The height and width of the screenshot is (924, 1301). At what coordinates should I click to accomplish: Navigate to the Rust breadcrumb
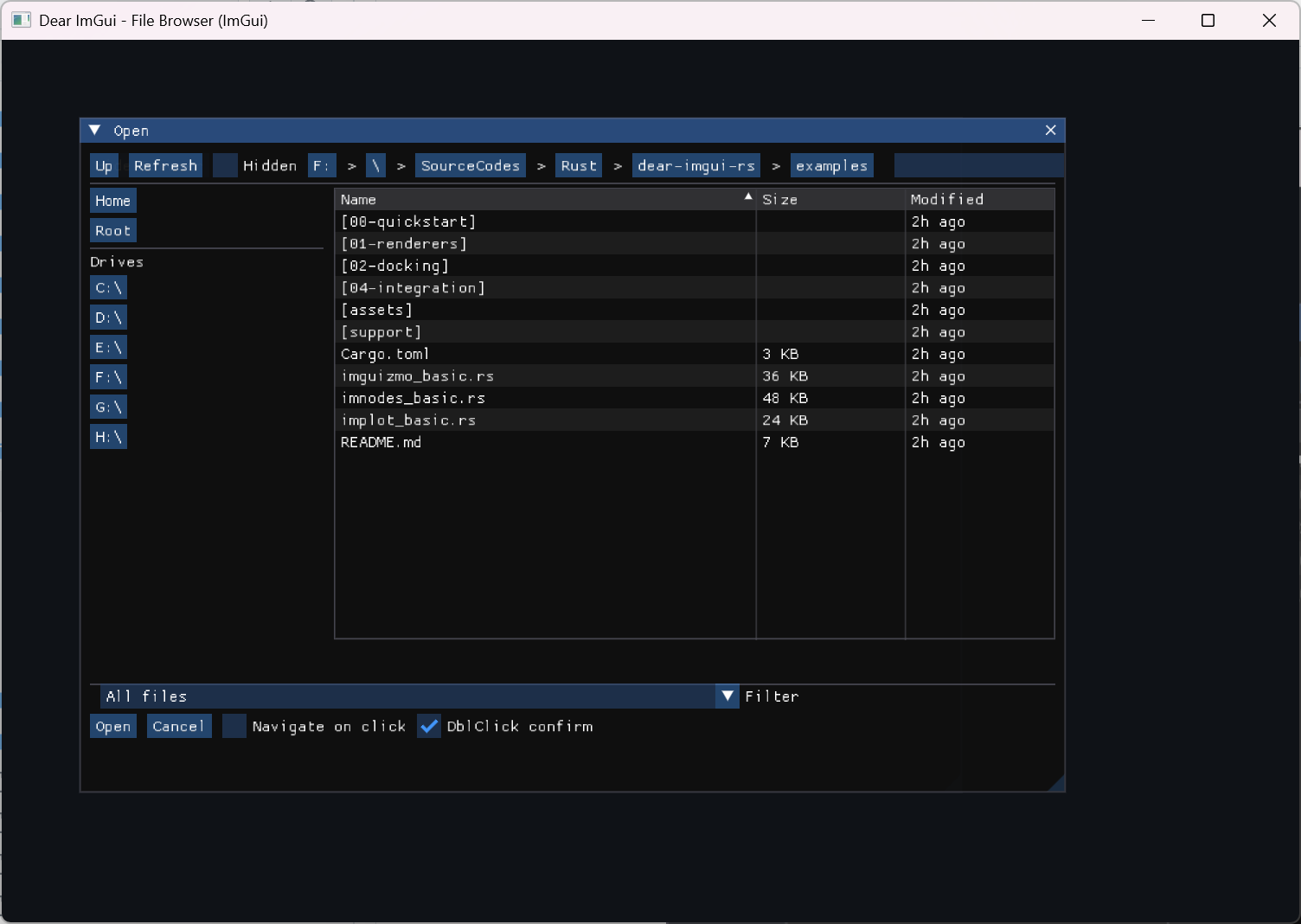pos(579,166)
